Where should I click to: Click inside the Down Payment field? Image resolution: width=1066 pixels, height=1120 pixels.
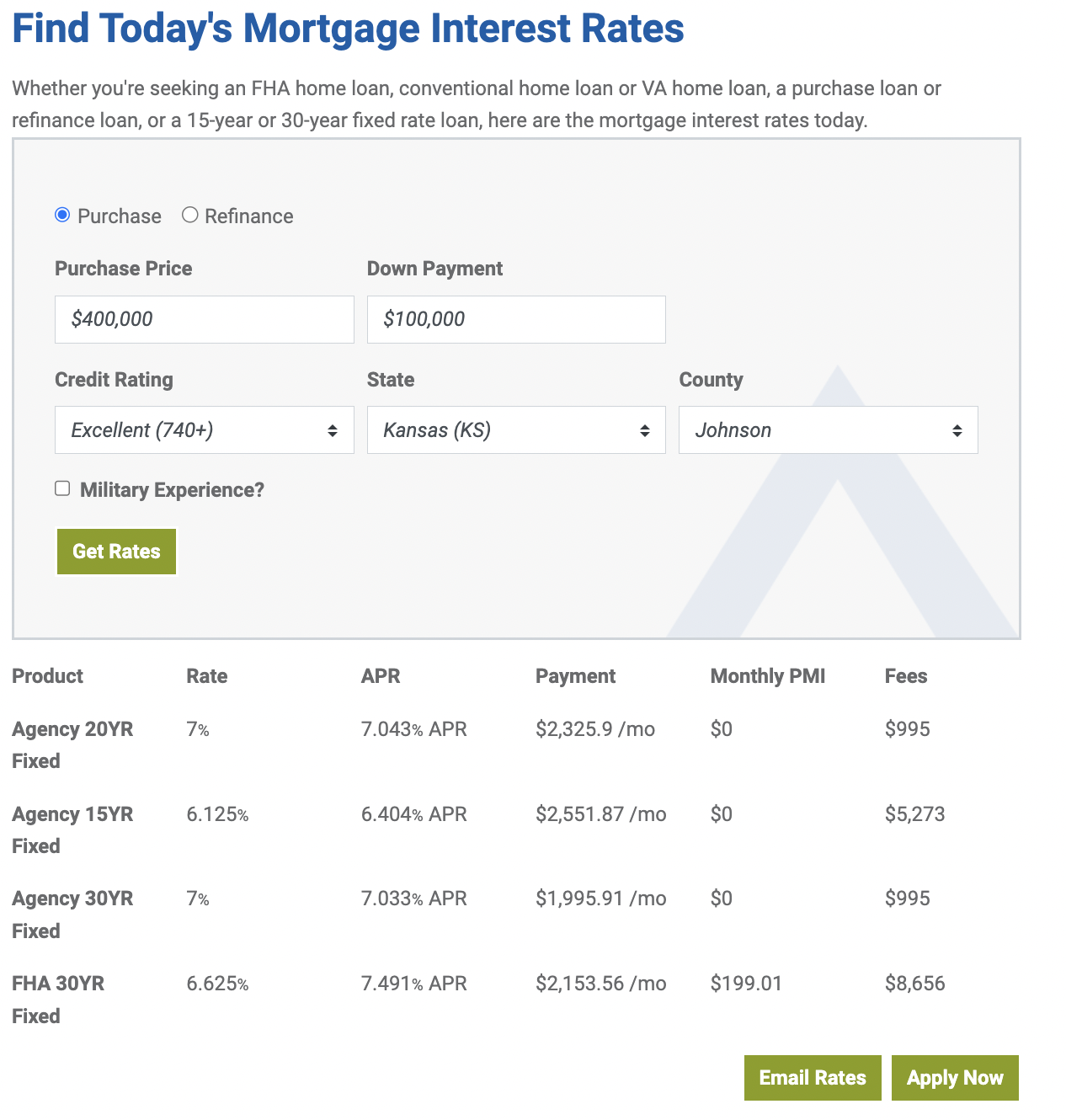point(516,319)
